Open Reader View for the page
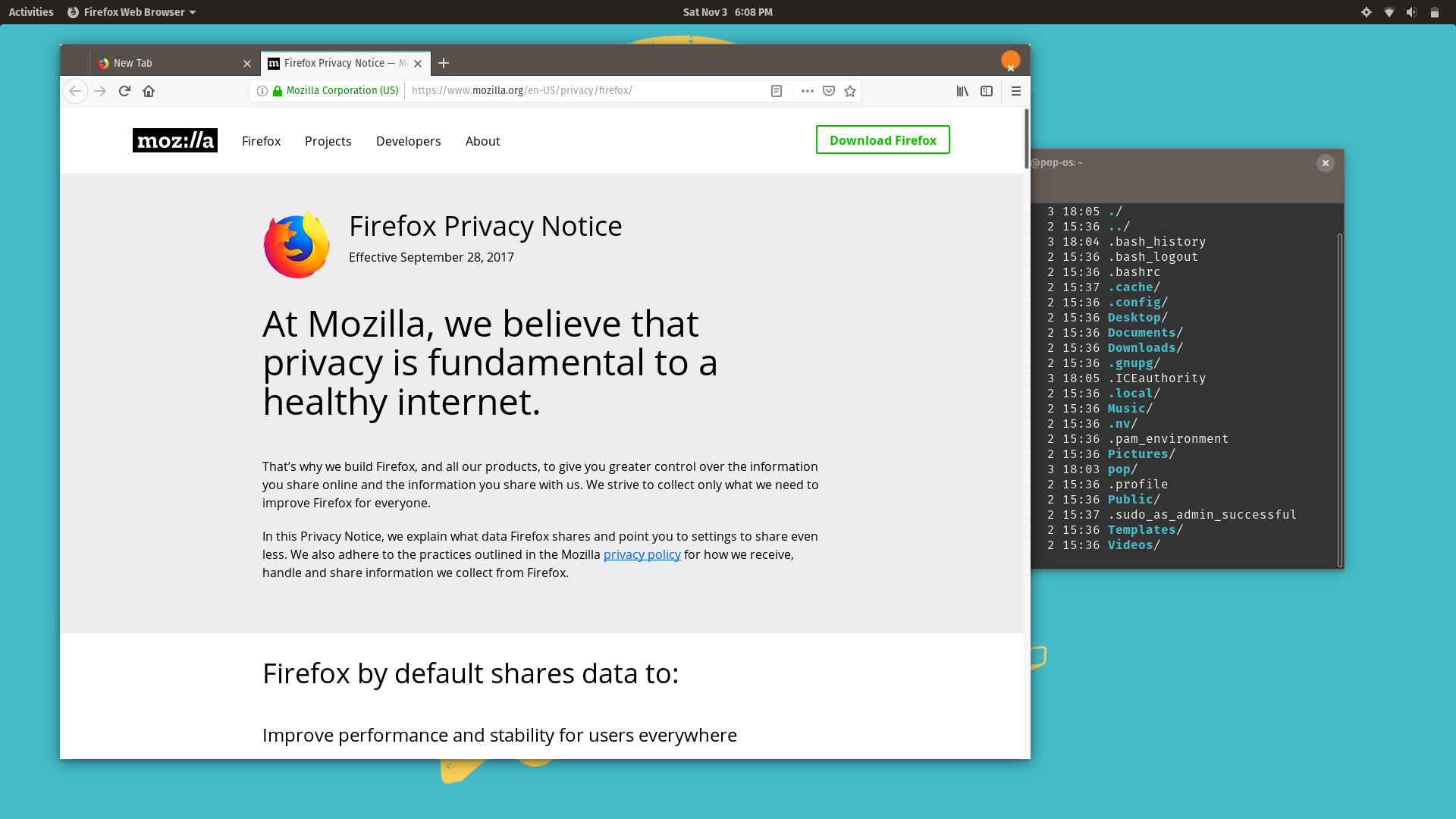Screen dimensions: 1456x819 coord(777,90)
